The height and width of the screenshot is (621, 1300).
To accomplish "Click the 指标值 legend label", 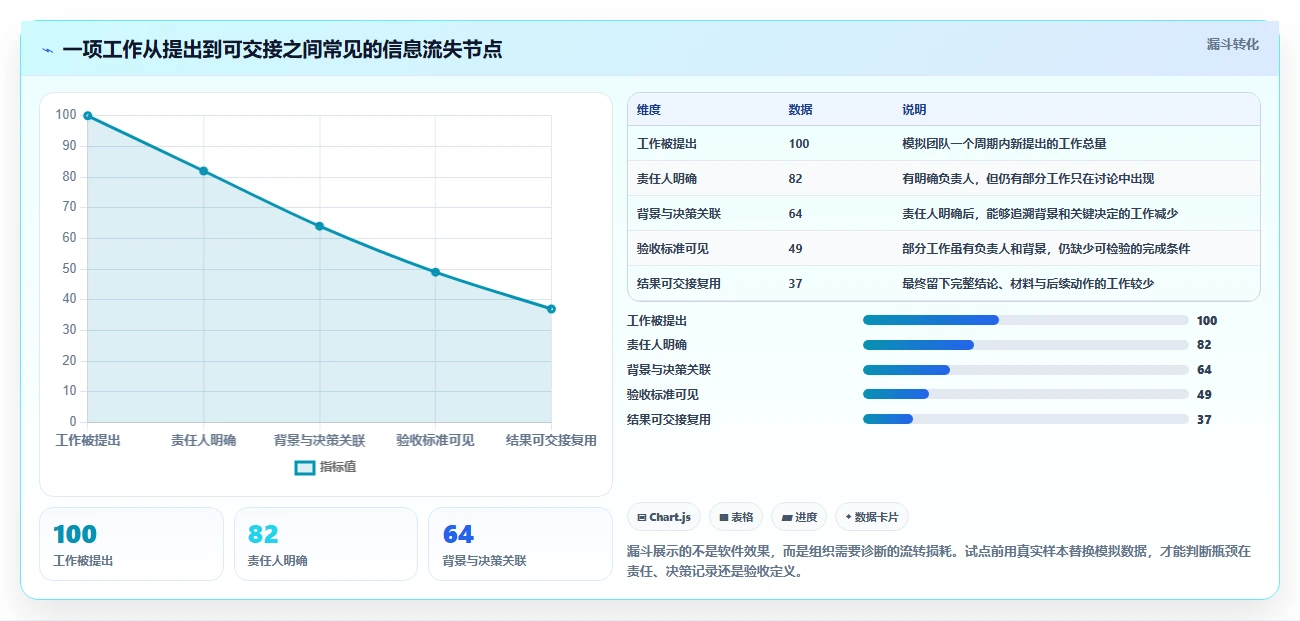I will pos(338,467).
